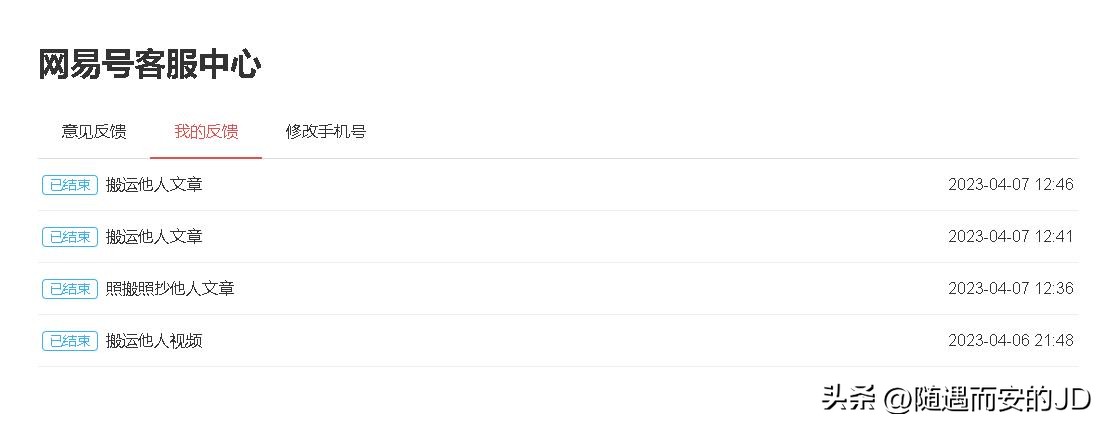Click 已结束 badge beside 搬运他人视频
This screenshot has height=425, width=1105.
click(x=70, y=341)
